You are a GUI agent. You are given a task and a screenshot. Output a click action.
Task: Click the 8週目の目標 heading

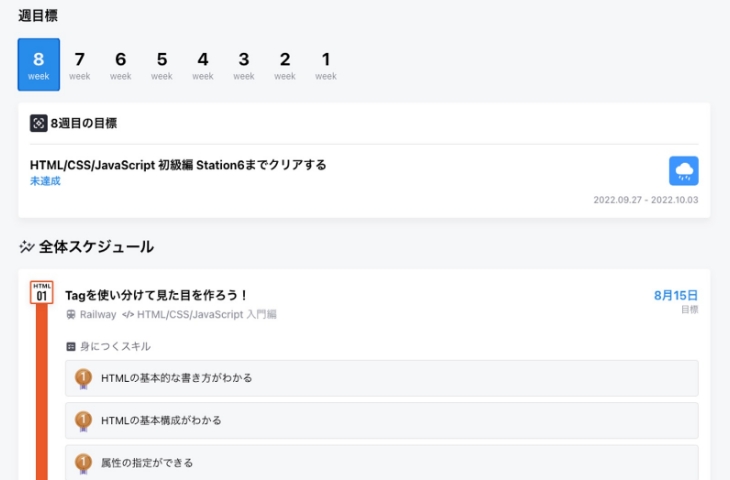click(84, 123)
